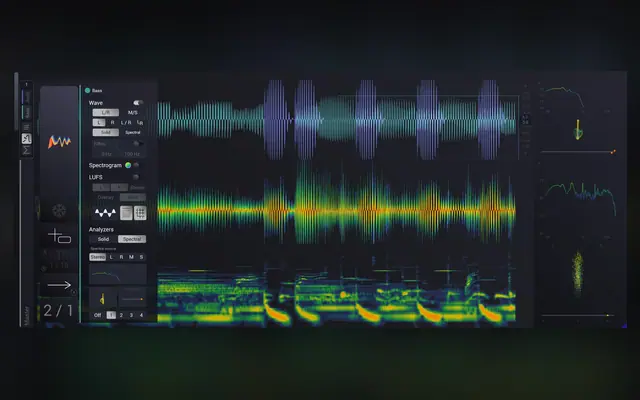Click the plus rectangle add-track icon
Screen dimensions: 640x400
(60, 236)
